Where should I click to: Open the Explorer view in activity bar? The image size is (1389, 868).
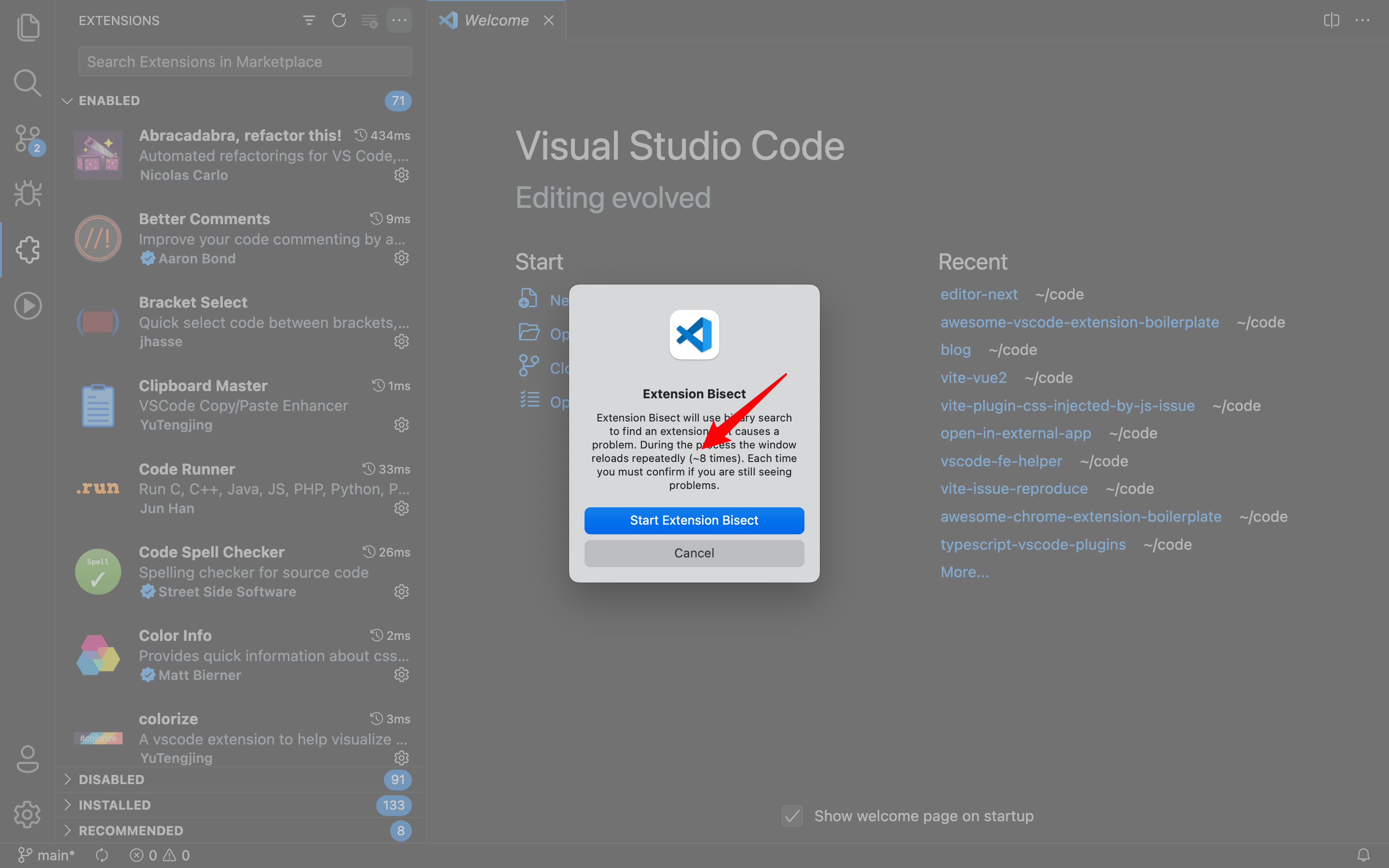[x=27, y=27]
